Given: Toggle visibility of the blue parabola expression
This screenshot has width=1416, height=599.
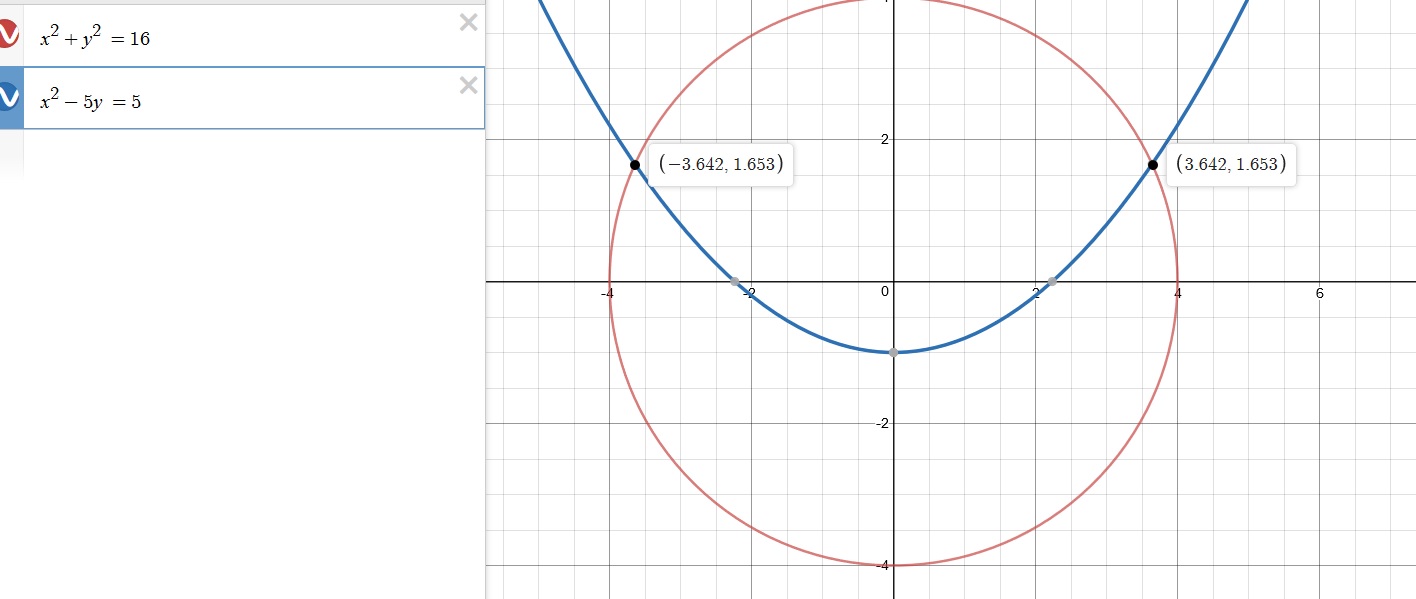Looking at the screenshot, I should click(x=9, y=97).
